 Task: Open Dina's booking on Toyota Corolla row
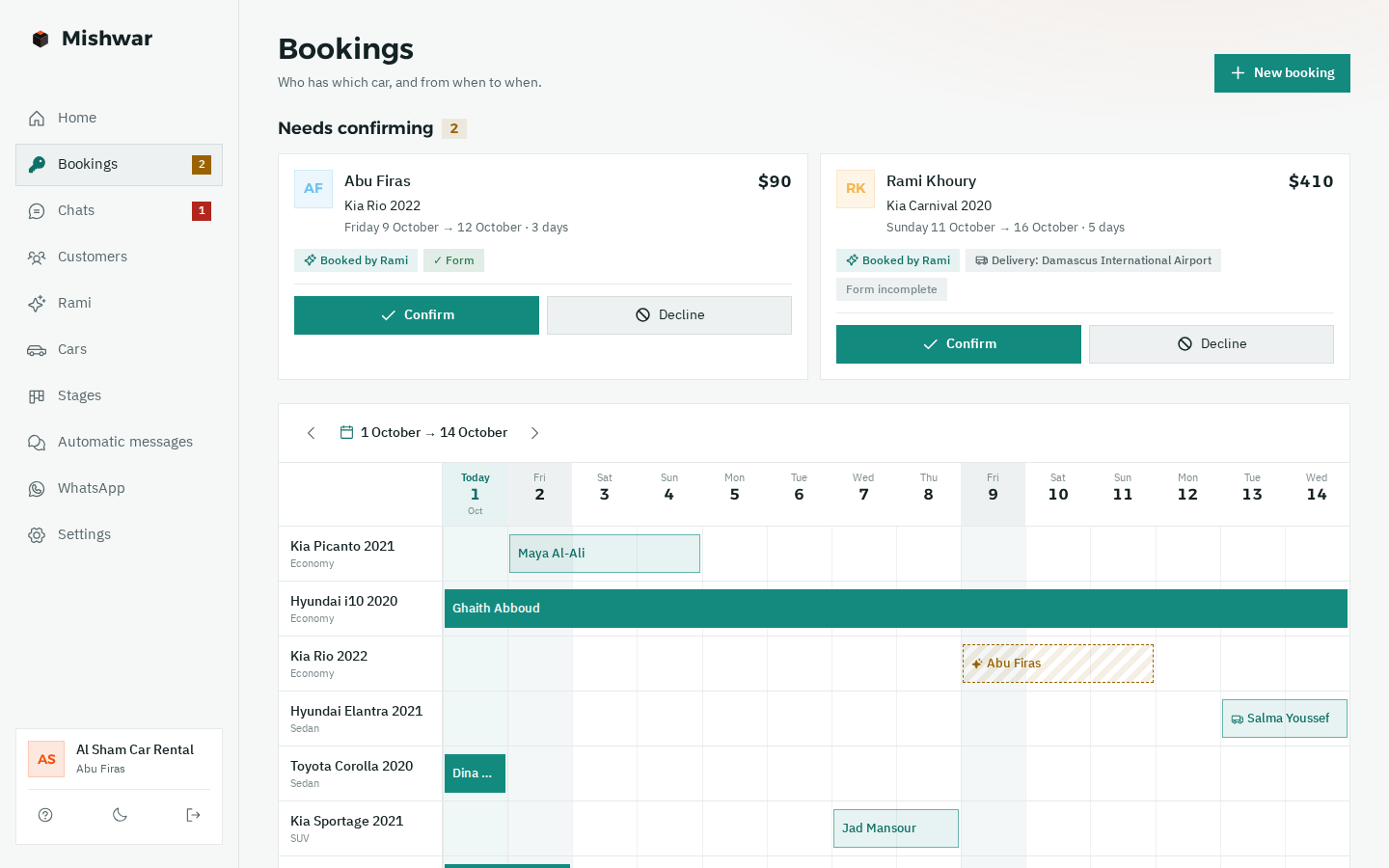[475, 773]
